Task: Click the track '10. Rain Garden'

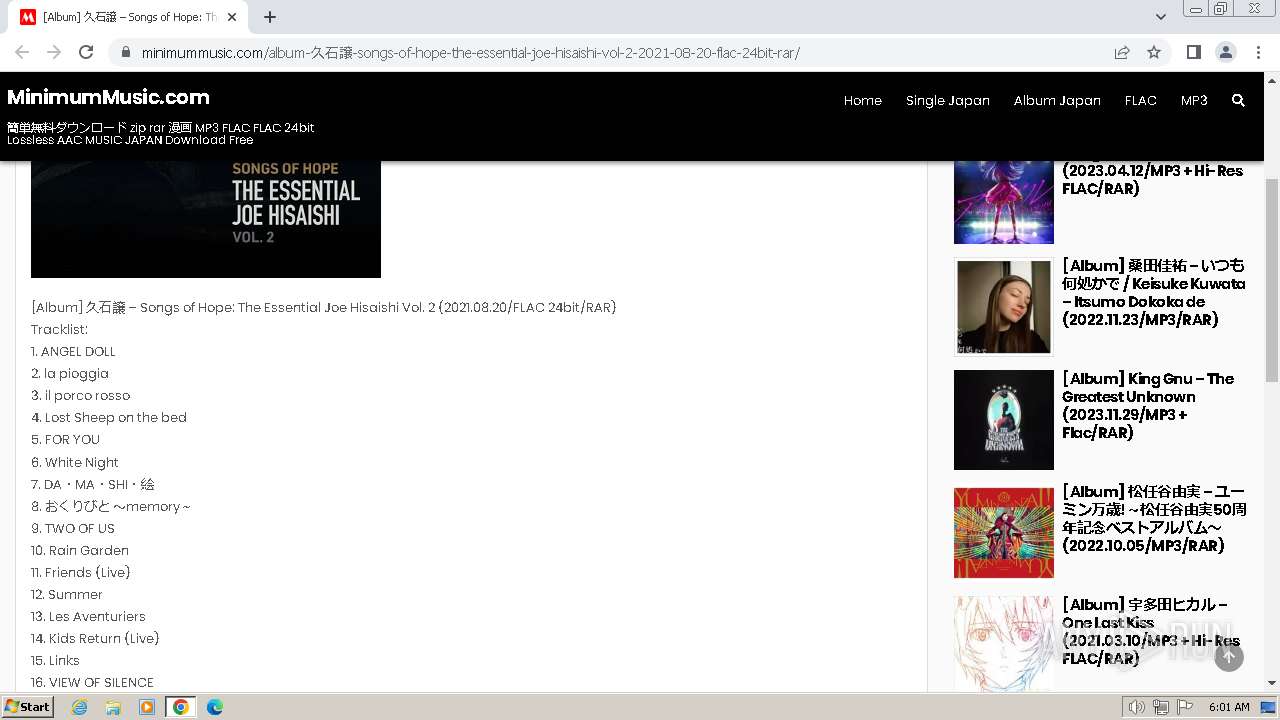Action: 80,550
